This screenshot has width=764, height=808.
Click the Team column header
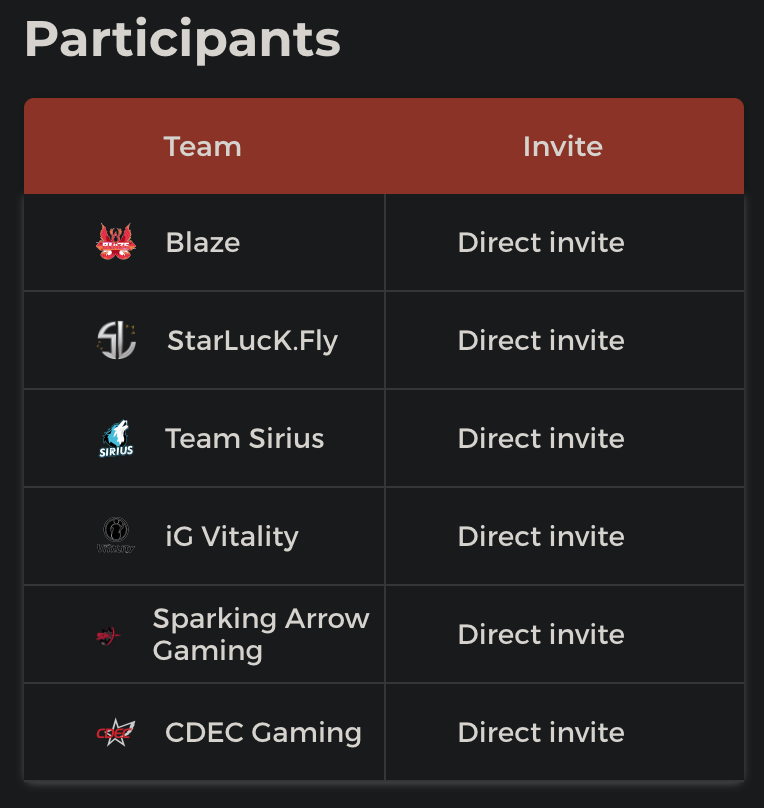[203, 146]
